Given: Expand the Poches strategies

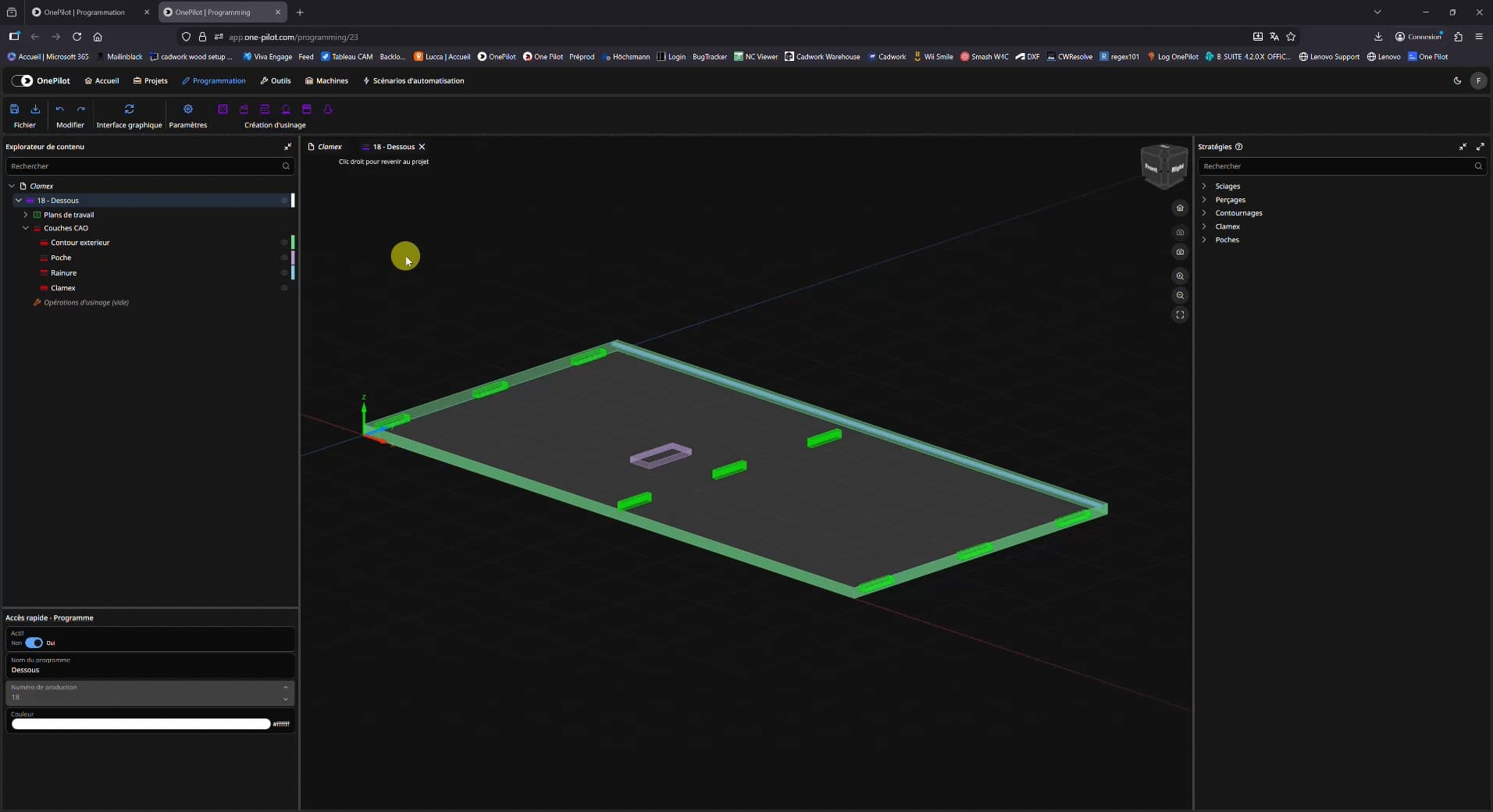Looking at the screenshot, I should 1204,240.
